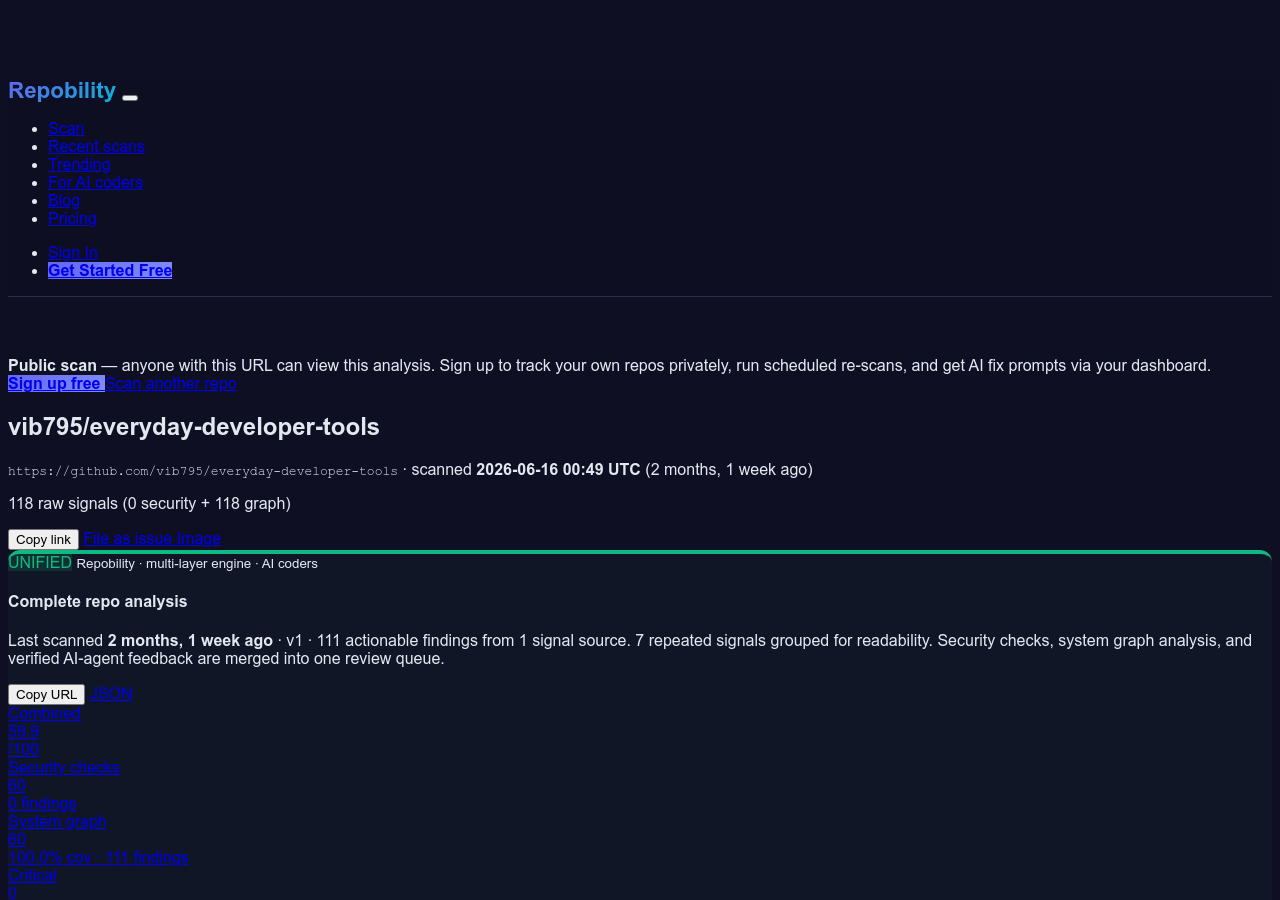
Task: Go to Recent scans
Action: [x=96, y=146]
